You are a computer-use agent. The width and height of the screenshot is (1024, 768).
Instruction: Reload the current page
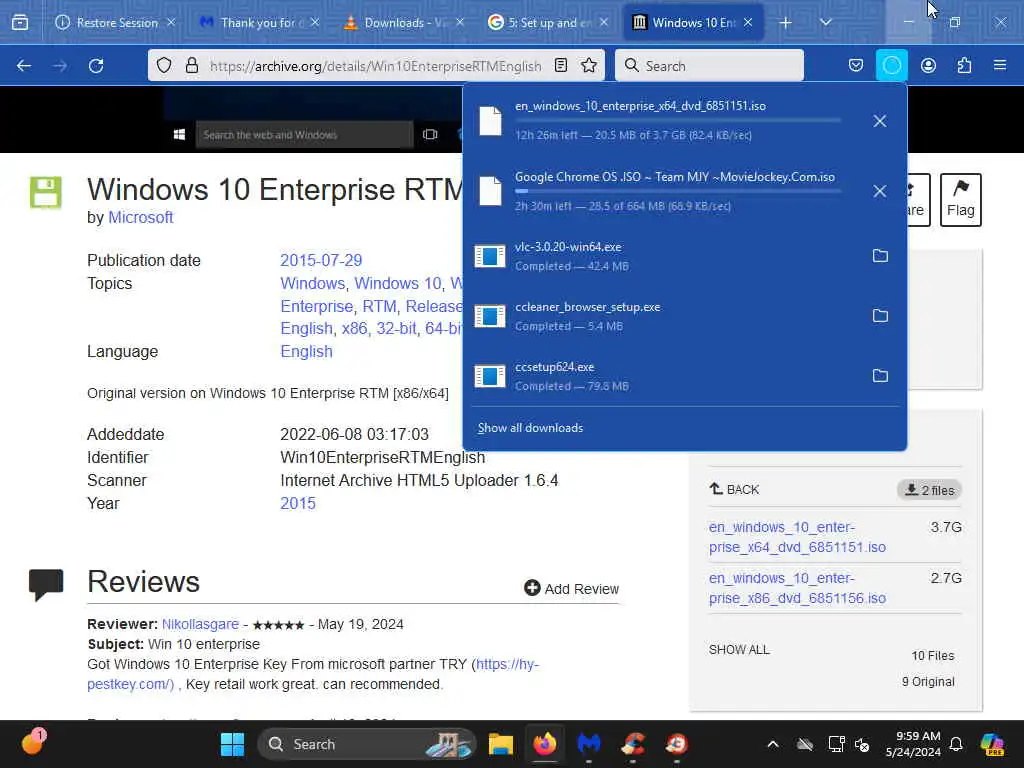pyautogui.click(x=96, y=66)
